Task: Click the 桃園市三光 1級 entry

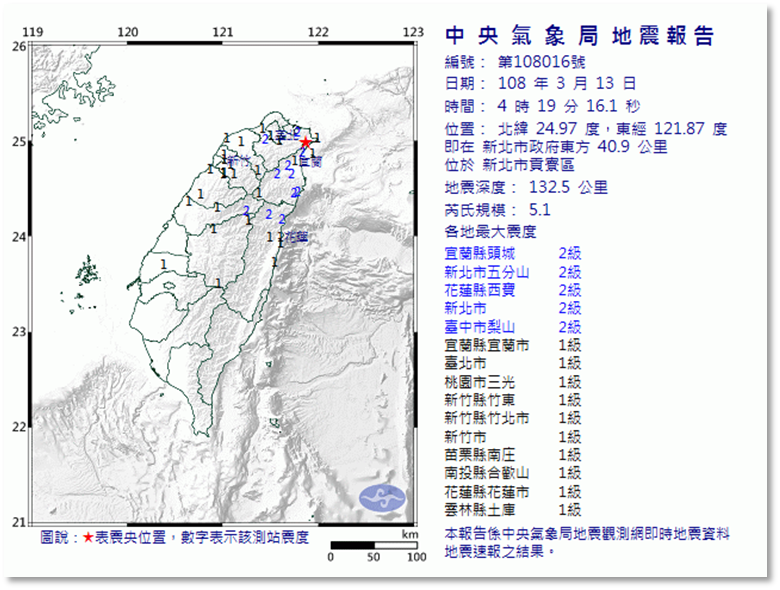Action: pyautogui.click(x=512, y=382)
